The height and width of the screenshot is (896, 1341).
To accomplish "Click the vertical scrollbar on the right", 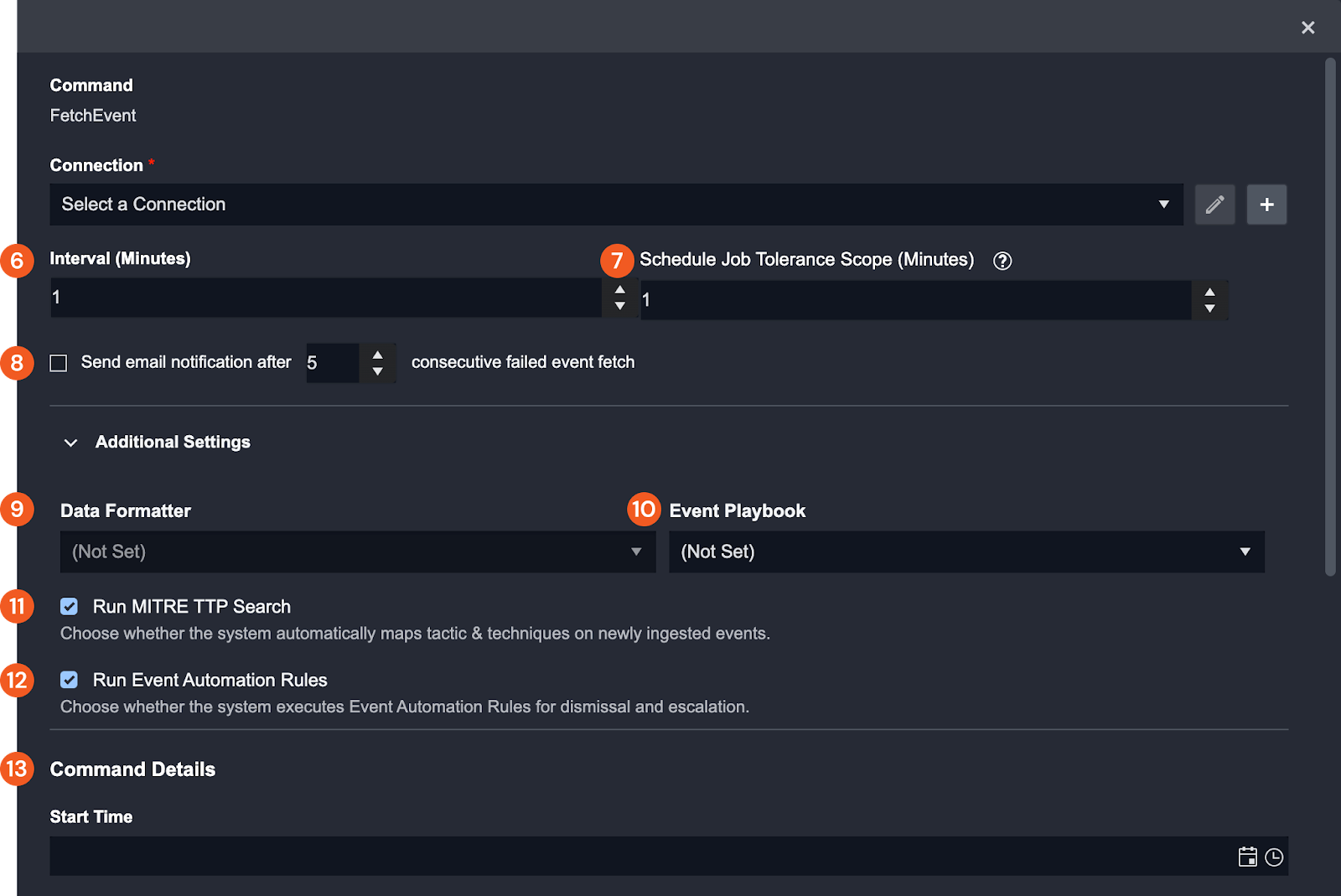I will pos(1330,317).
